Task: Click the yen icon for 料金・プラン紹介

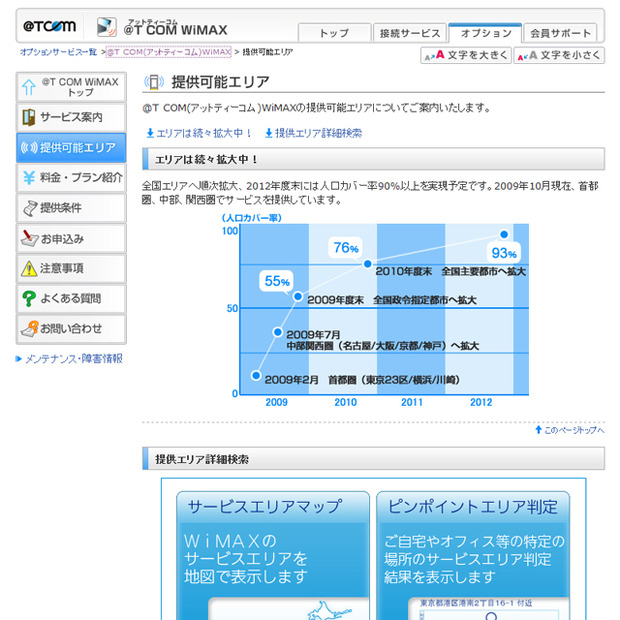Action: [29, 178]
